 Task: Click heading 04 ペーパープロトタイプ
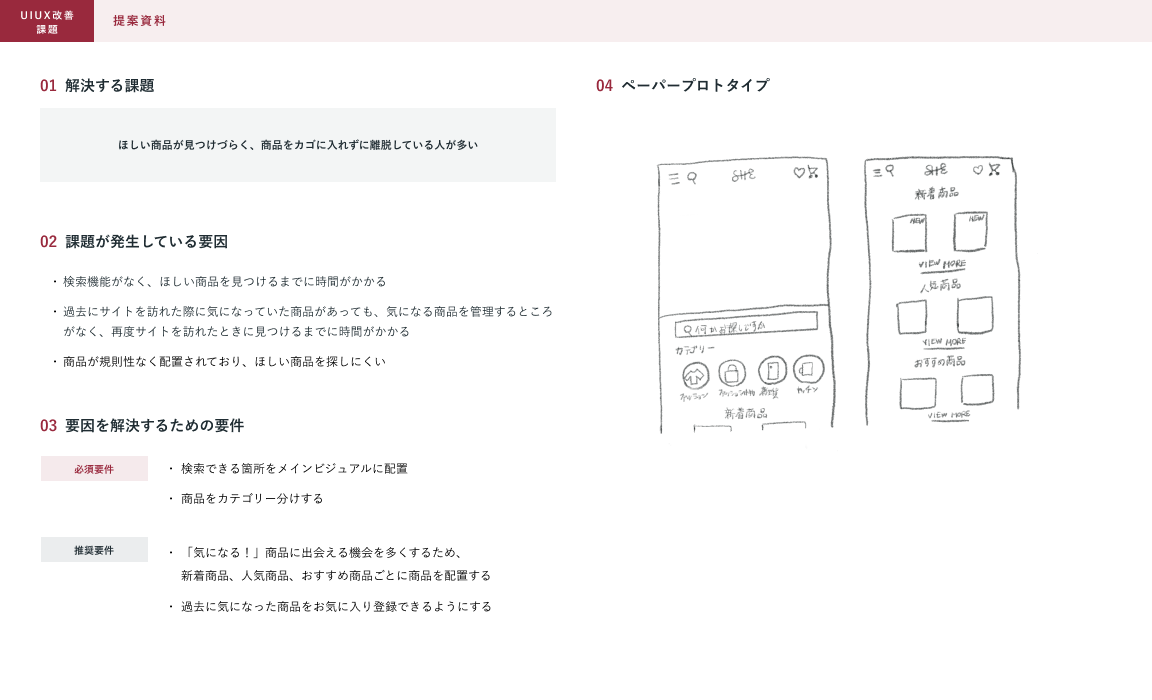tap(683, 85)
